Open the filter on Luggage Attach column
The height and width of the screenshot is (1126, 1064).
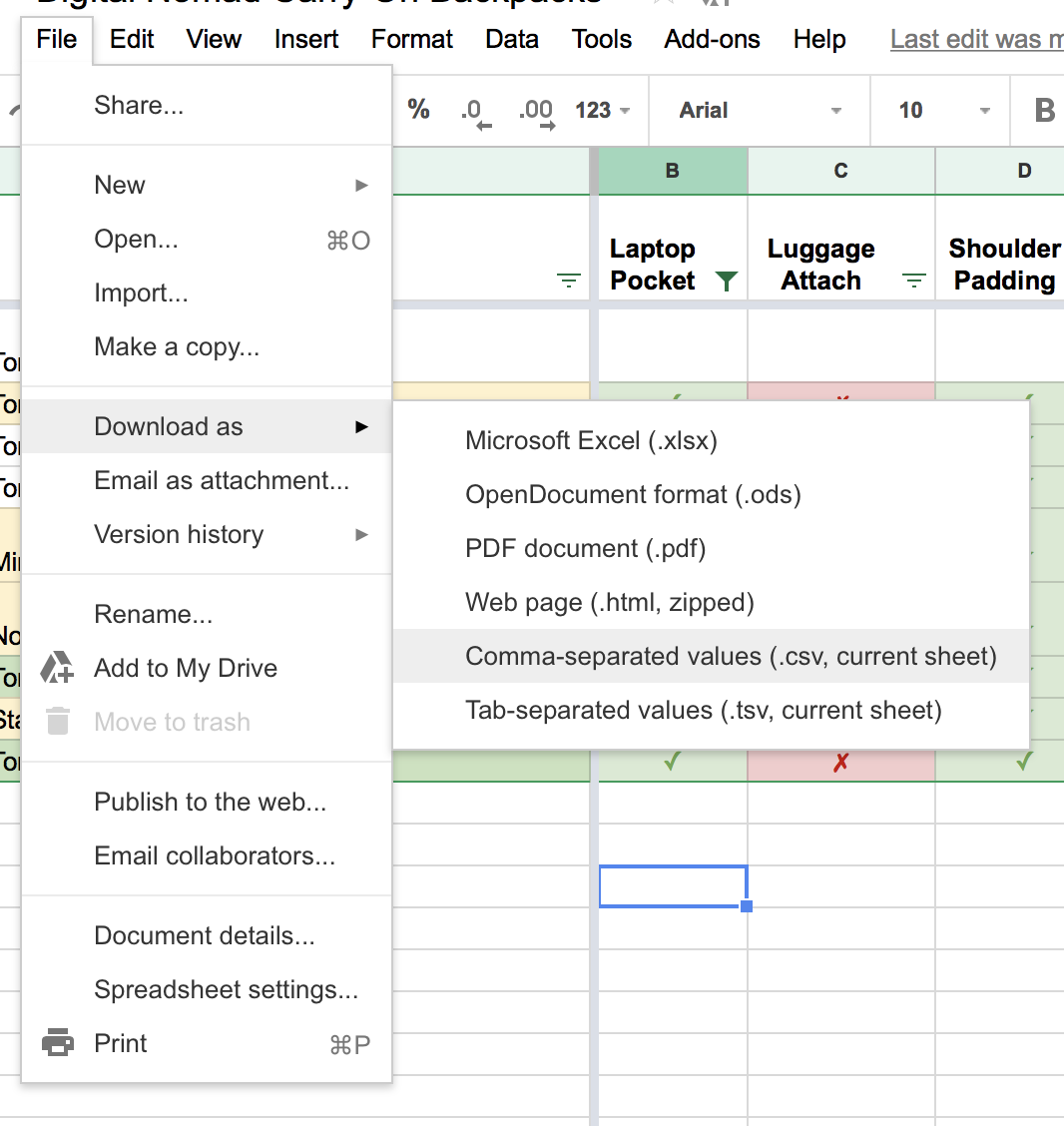[x=913, y=281]
